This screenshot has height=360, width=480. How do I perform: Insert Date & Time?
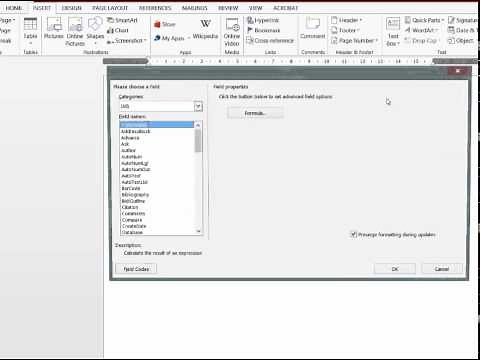pos(462,30)
